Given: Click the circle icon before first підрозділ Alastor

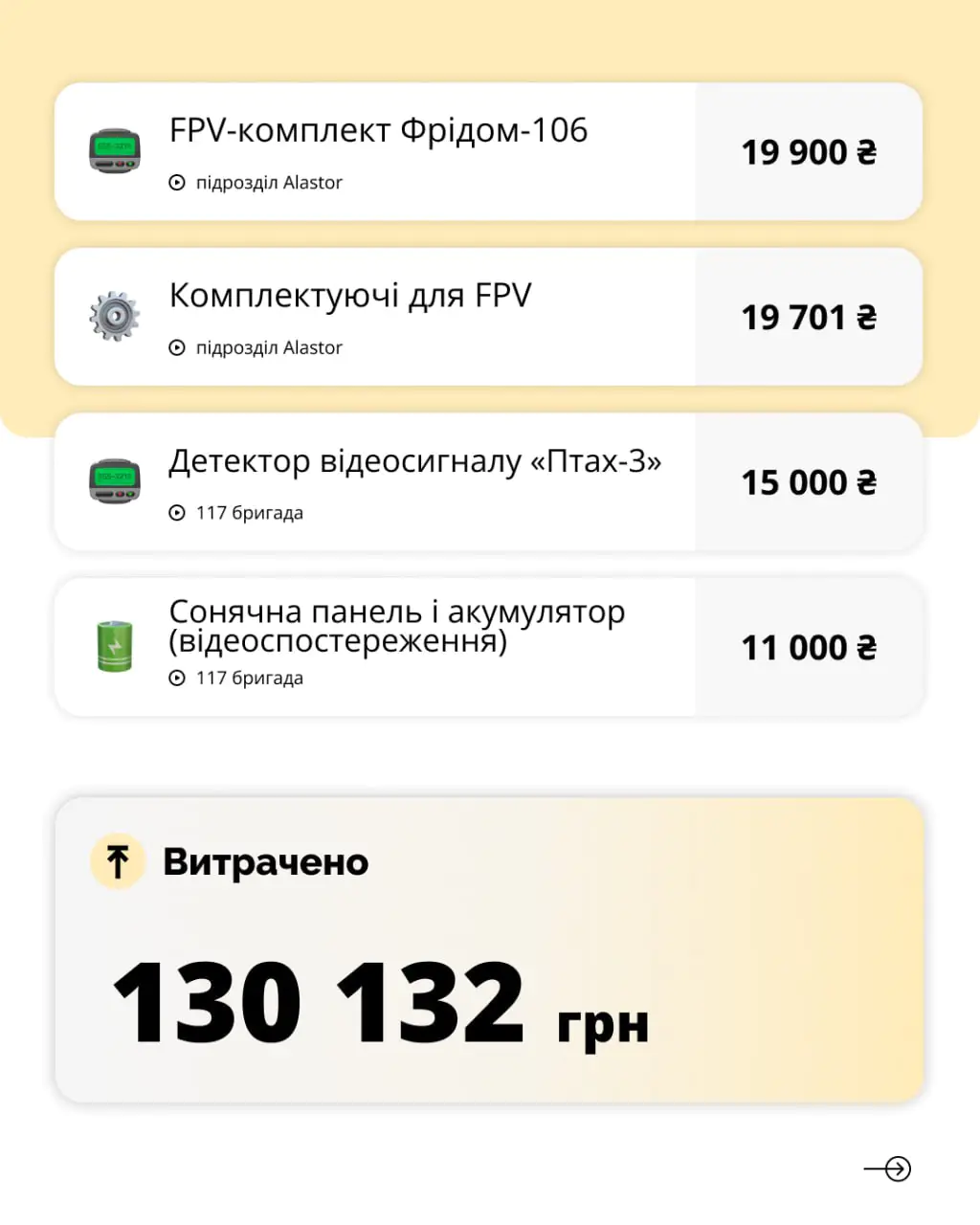Looking at the screenshot, I should (x=177, y=183).
